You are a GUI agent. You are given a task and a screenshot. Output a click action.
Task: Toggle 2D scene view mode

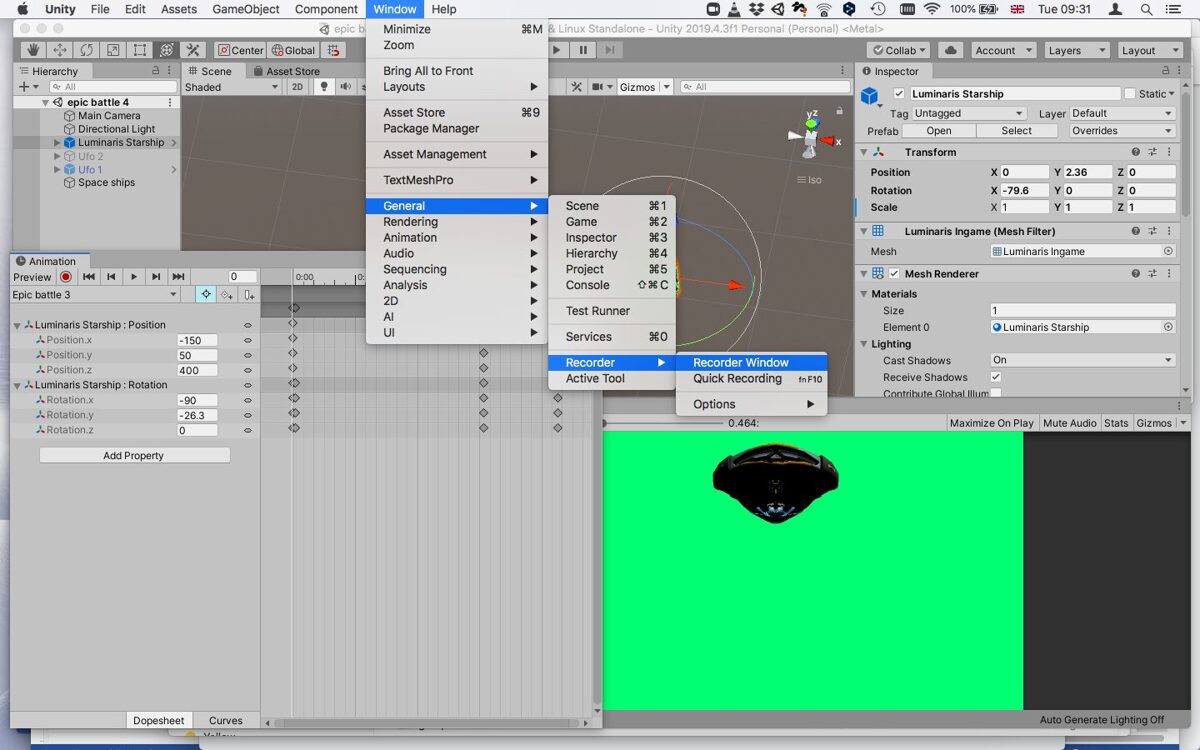297,87
